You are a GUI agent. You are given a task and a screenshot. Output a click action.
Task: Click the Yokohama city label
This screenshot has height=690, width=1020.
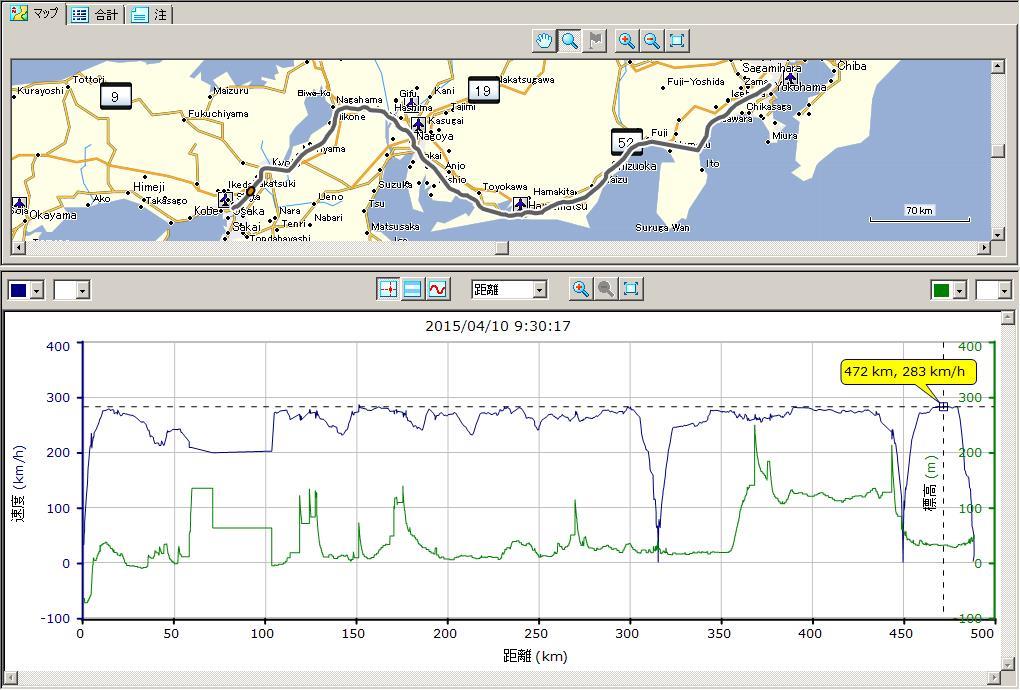(801, 87)
